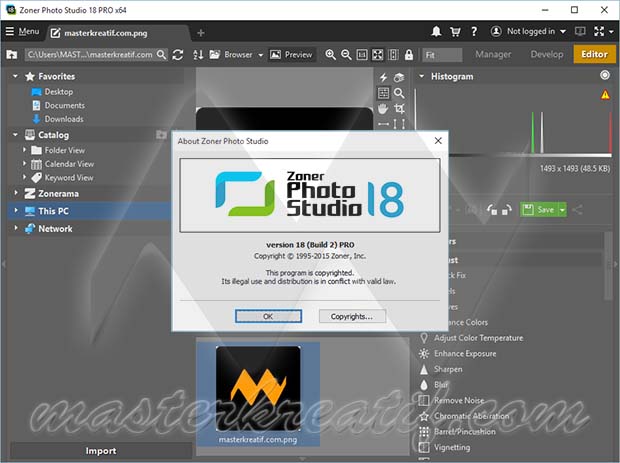Zoom out with the minus magnifier
This screenshot has width=620, height=463.
coord(346,55)
